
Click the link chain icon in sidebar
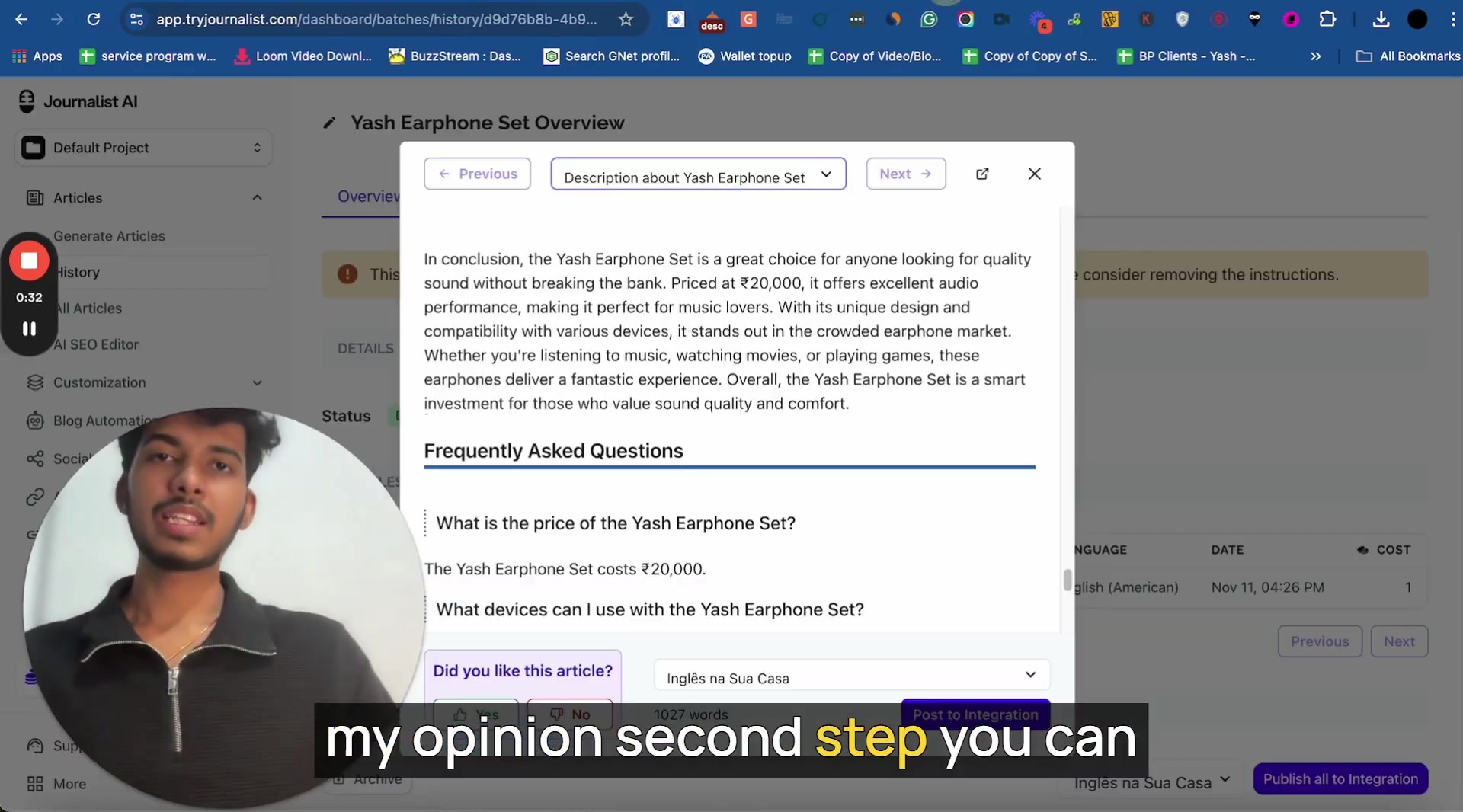pyautogui.click(x=35, y=497)
